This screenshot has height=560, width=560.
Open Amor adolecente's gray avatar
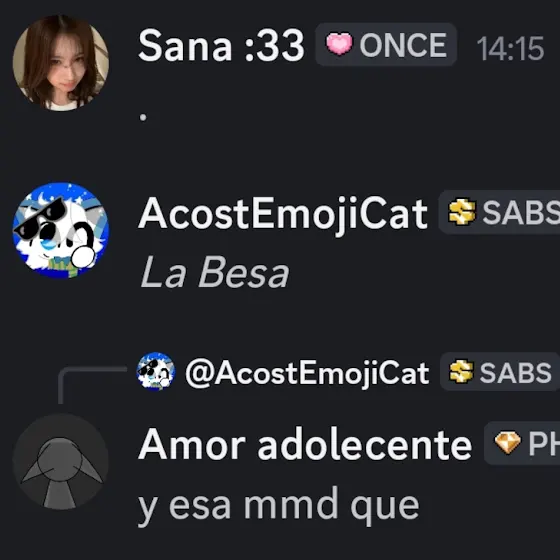pyautogui.click(x=61, y=461)
